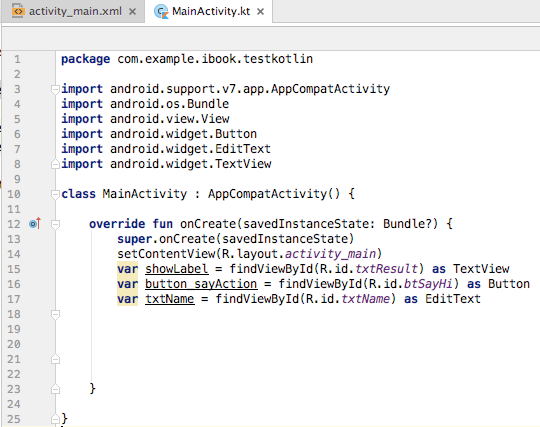This screenshot has width=540, height=427.
Task: Close the activity_main.xml tab
Action: tap(132, 12)
